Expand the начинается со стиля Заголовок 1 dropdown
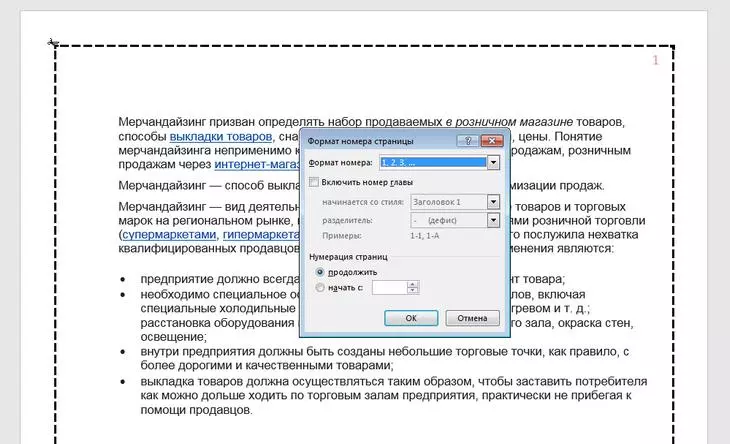 (x=493, y=201)
